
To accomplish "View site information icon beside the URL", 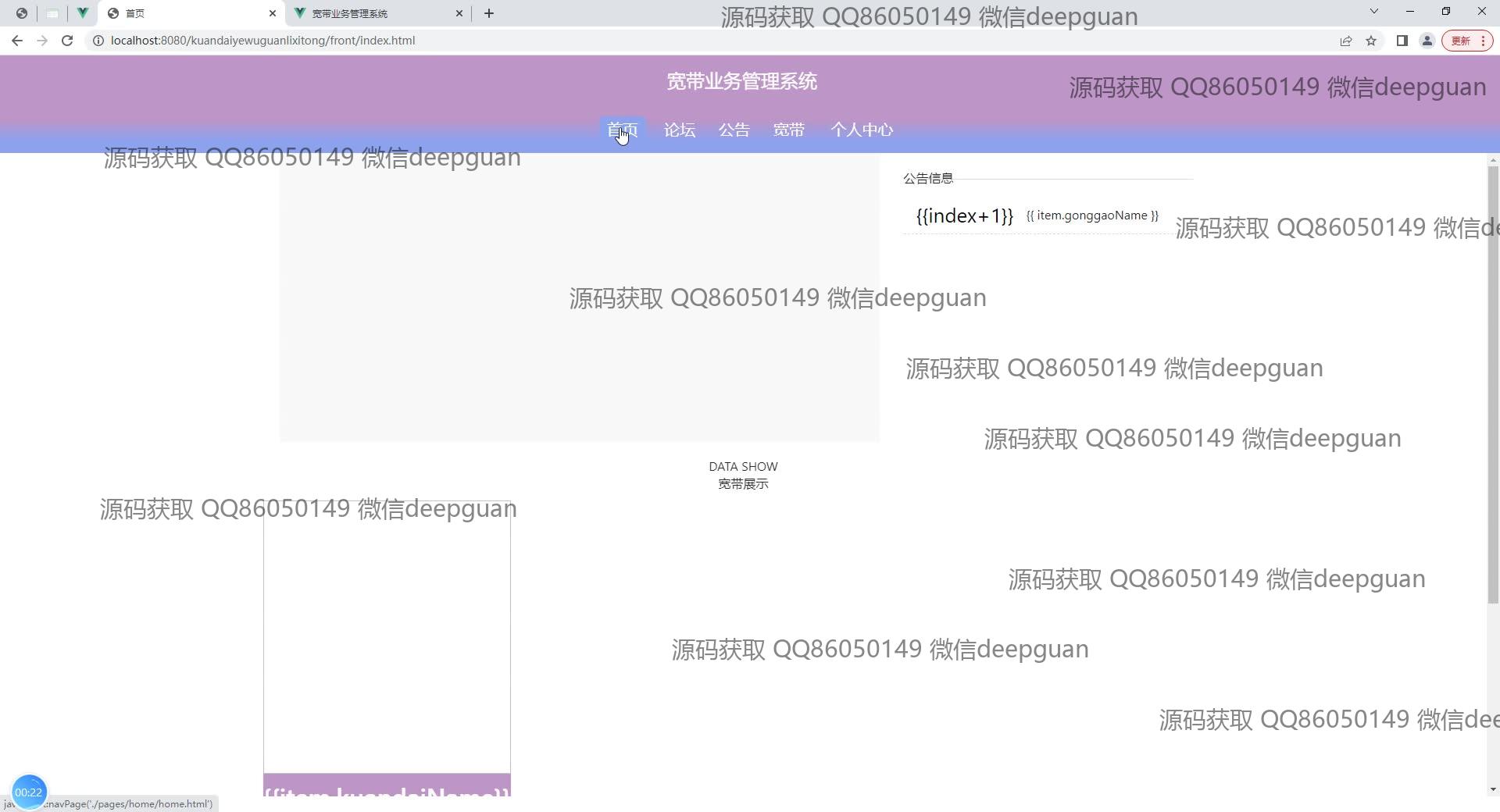I will [98, 41].
